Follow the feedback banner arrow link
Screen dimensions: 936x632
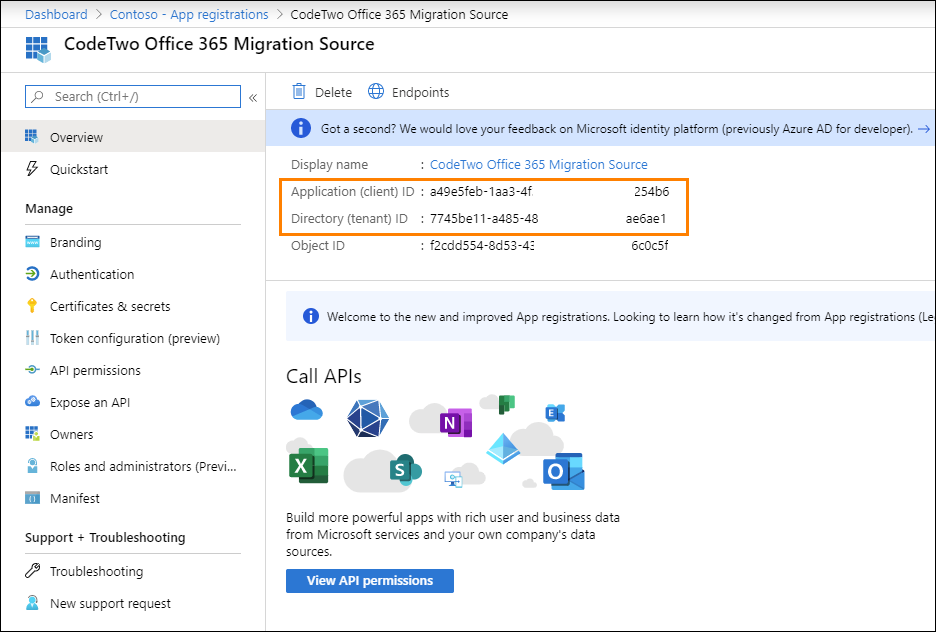click(x=924, y=128)
